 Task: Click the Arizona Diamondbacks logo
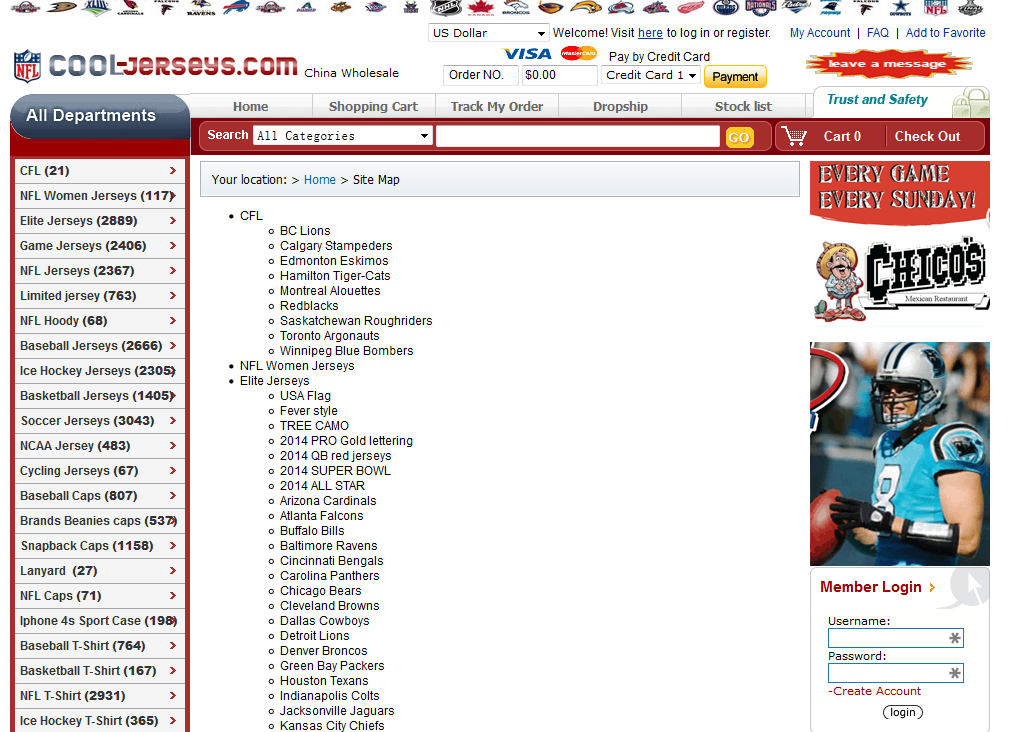pos(306,7)
